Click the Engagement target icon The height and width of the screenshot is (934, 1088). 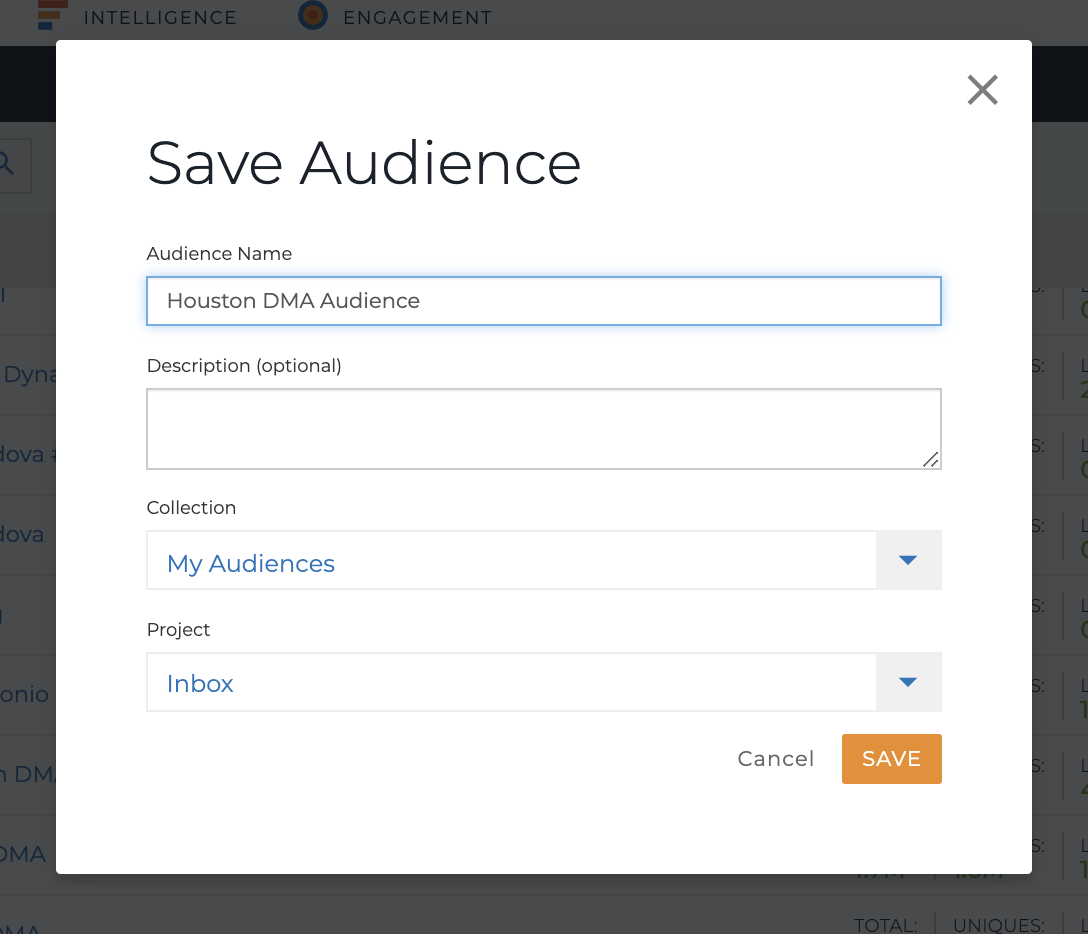313,15
